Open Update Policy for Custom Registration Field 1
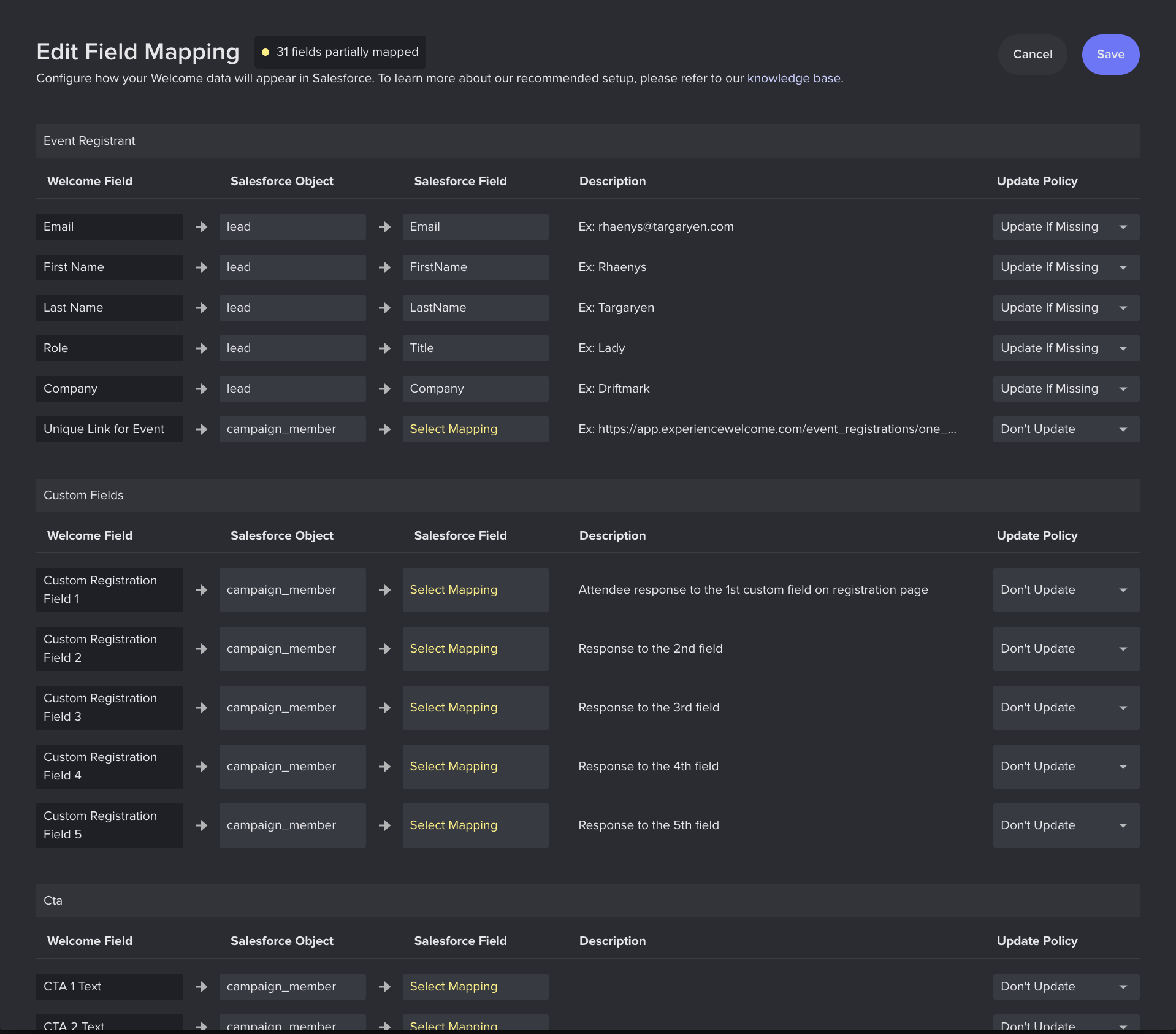The height and width of the screenshot is (1034, 1176). [x=1066, y=590]
